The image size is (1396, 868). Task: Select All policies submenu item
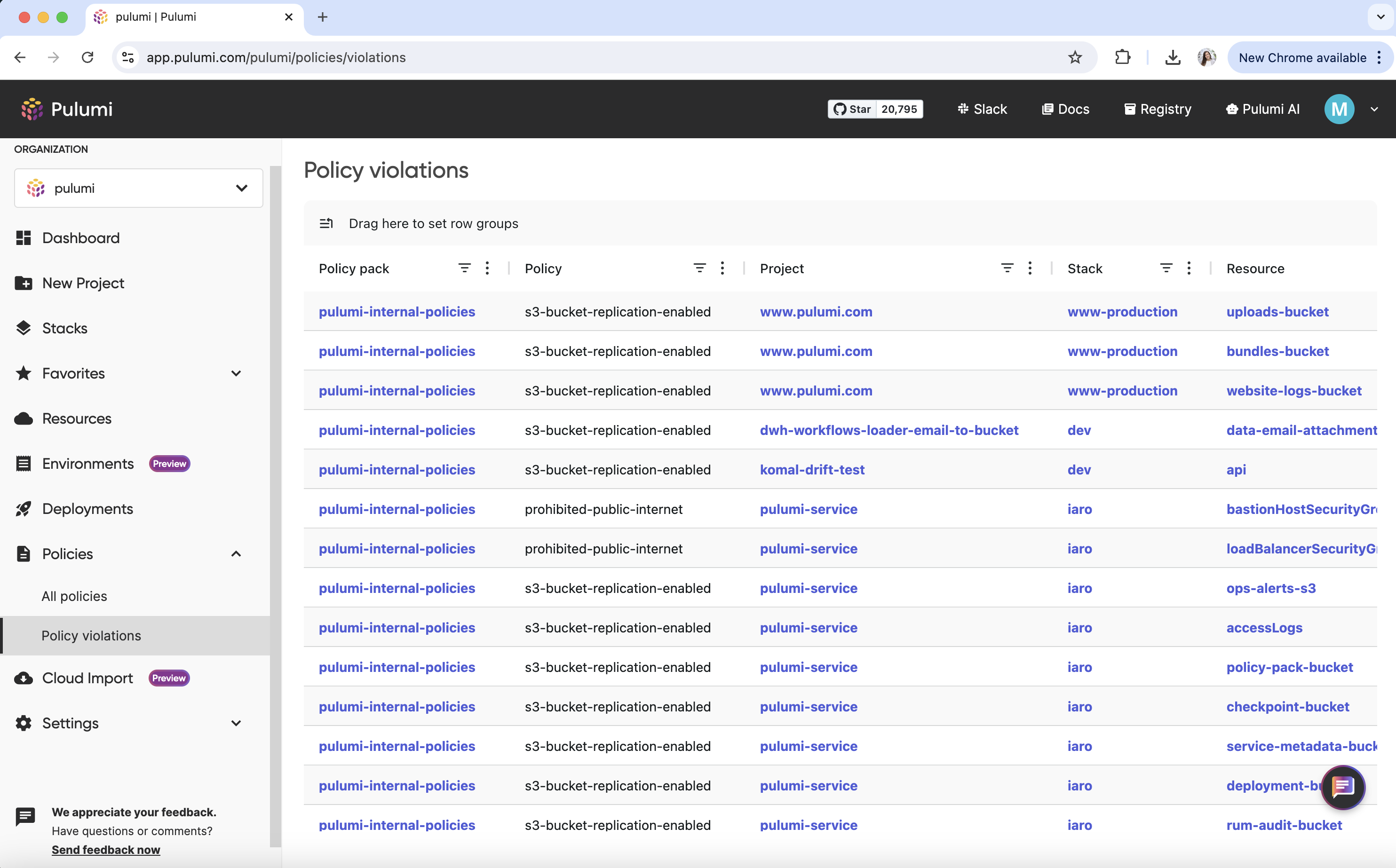(74, 596)
